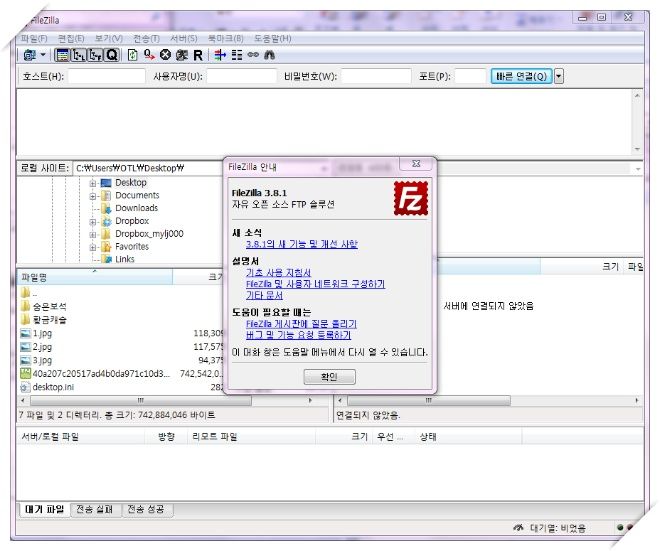Expand the Dropbox_mylj000 tree node
The height and width of the screenshot is (551, 660).
pyautogui.click(x=93, y=234)
